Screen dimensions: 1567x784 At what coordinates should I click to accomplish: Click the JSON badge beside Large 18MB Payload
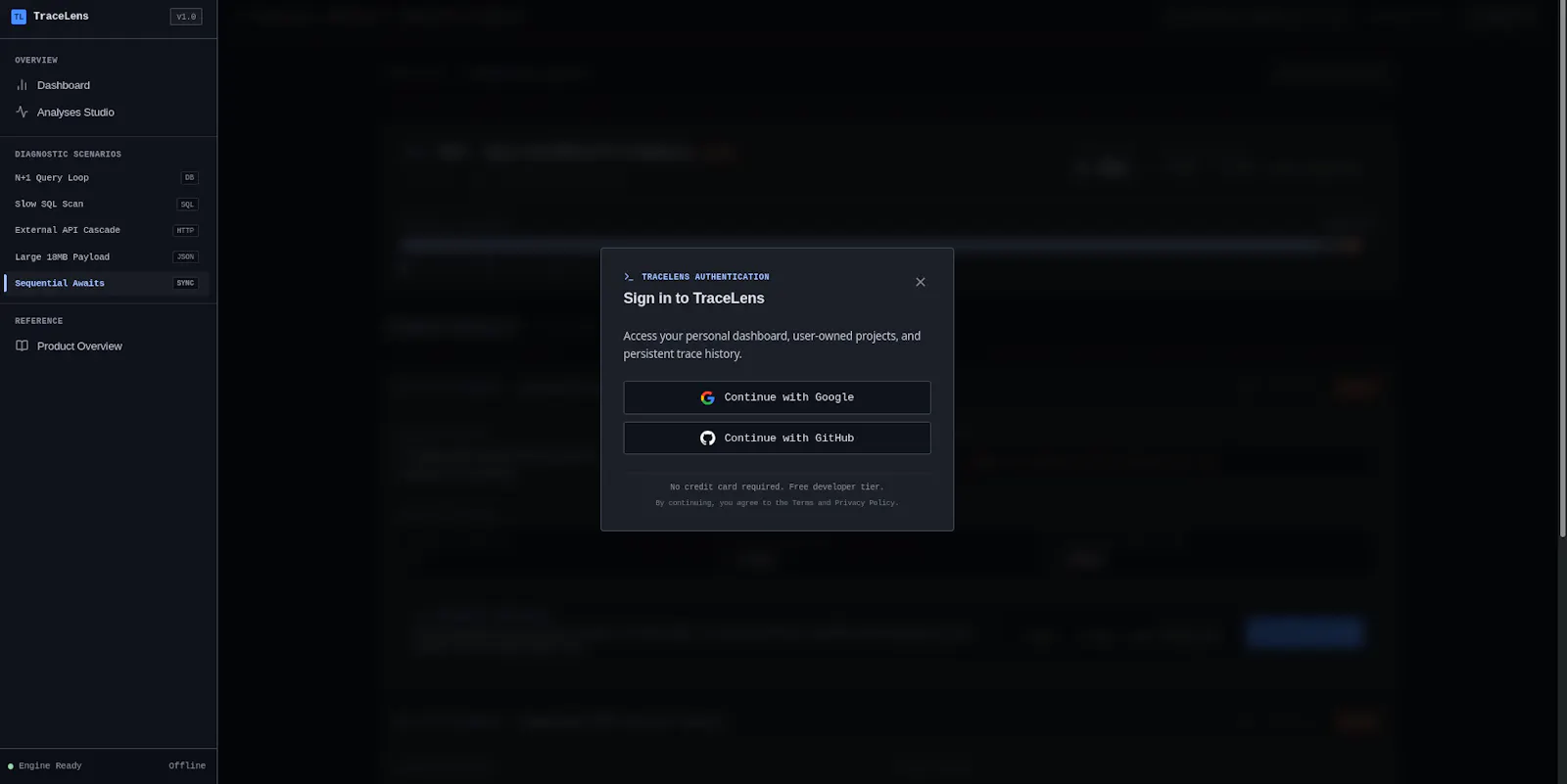(x=185, y=257)
